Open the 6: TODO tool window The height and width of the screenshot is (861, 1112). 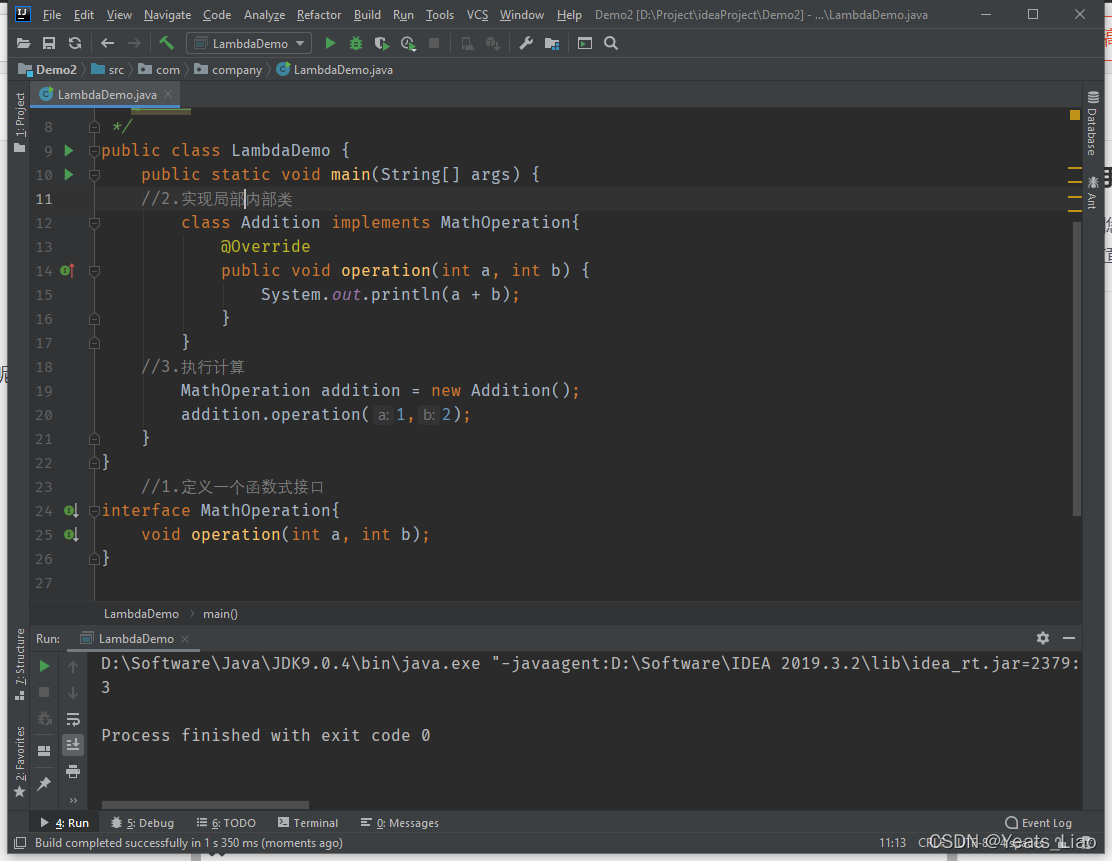coord(226,823)
